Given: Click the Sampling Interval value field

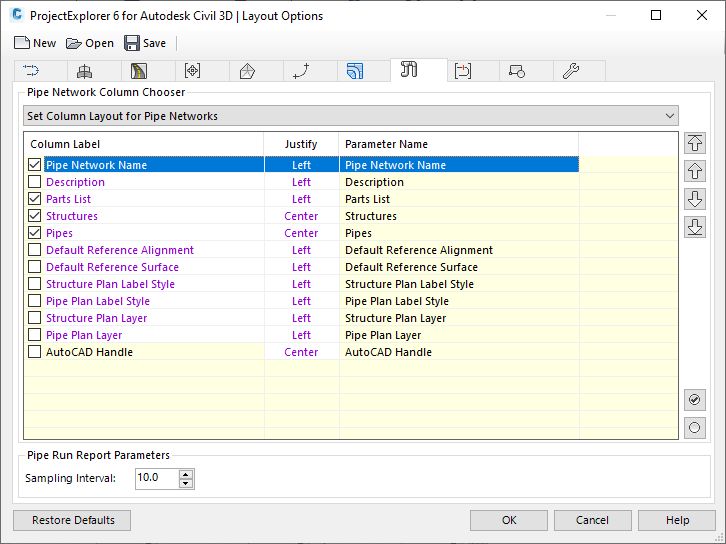Looking at the screenshot, I should 157,478.
